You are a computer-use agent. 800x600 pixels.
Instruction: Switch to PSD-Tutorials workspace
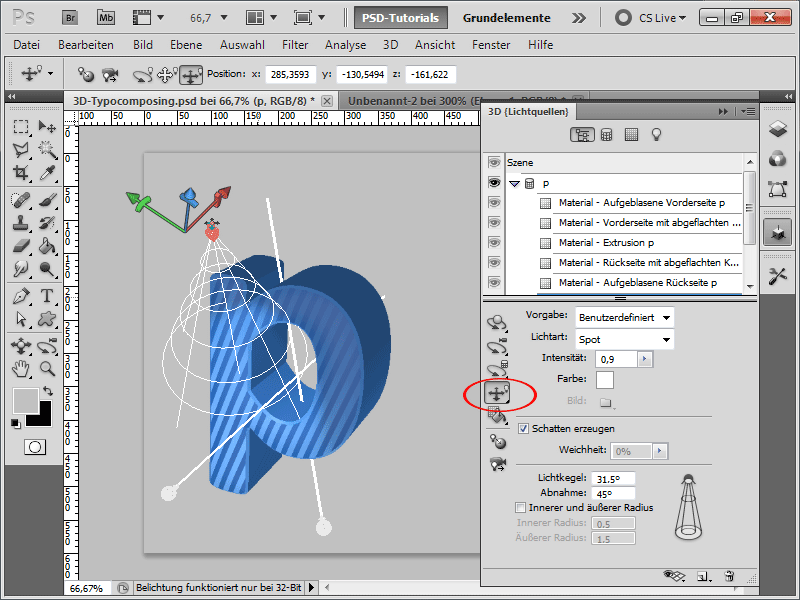tap(401, 18)
